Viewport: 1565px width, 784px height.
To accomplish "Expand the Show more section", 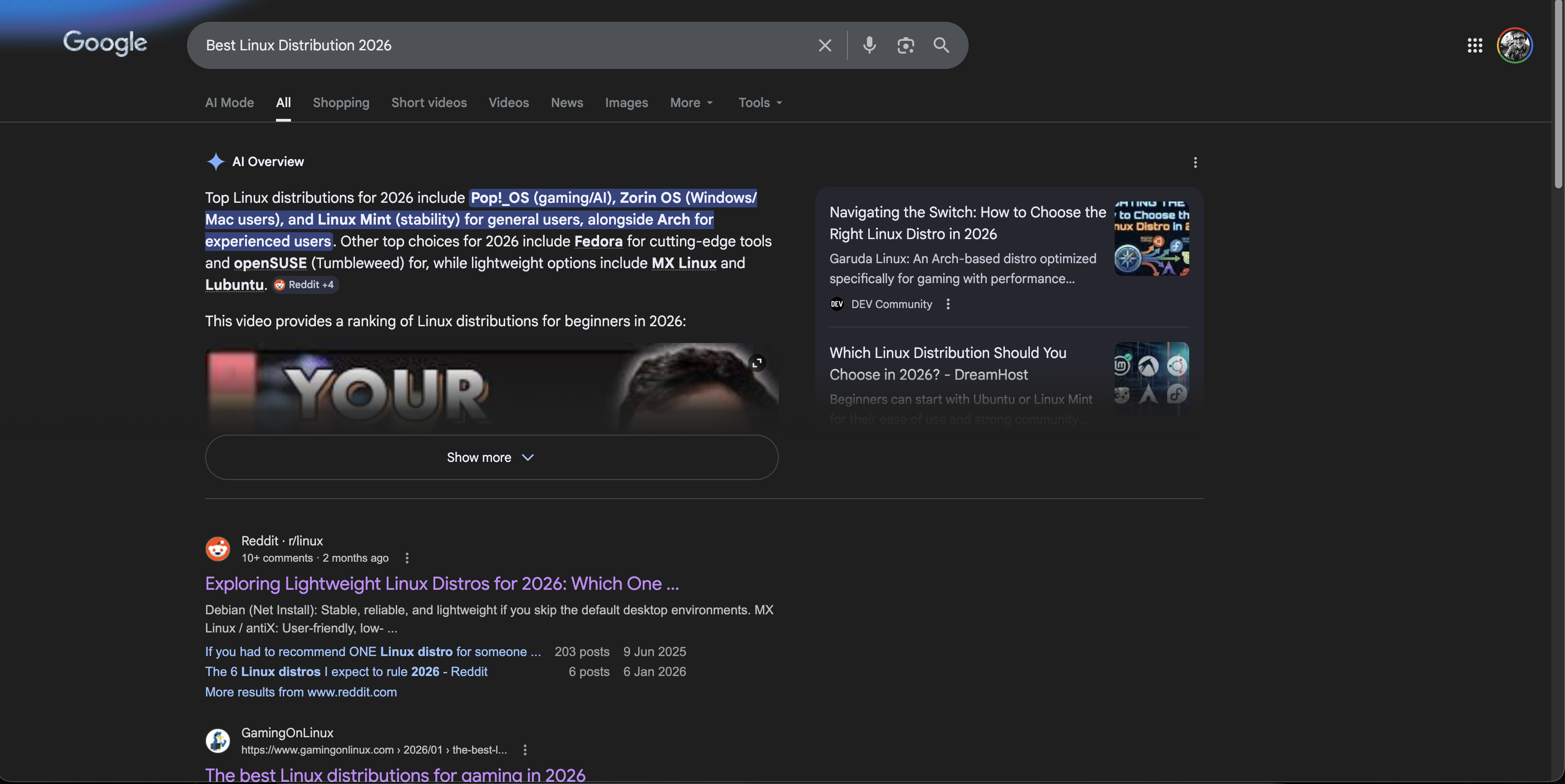I will [x=490, y=457].
